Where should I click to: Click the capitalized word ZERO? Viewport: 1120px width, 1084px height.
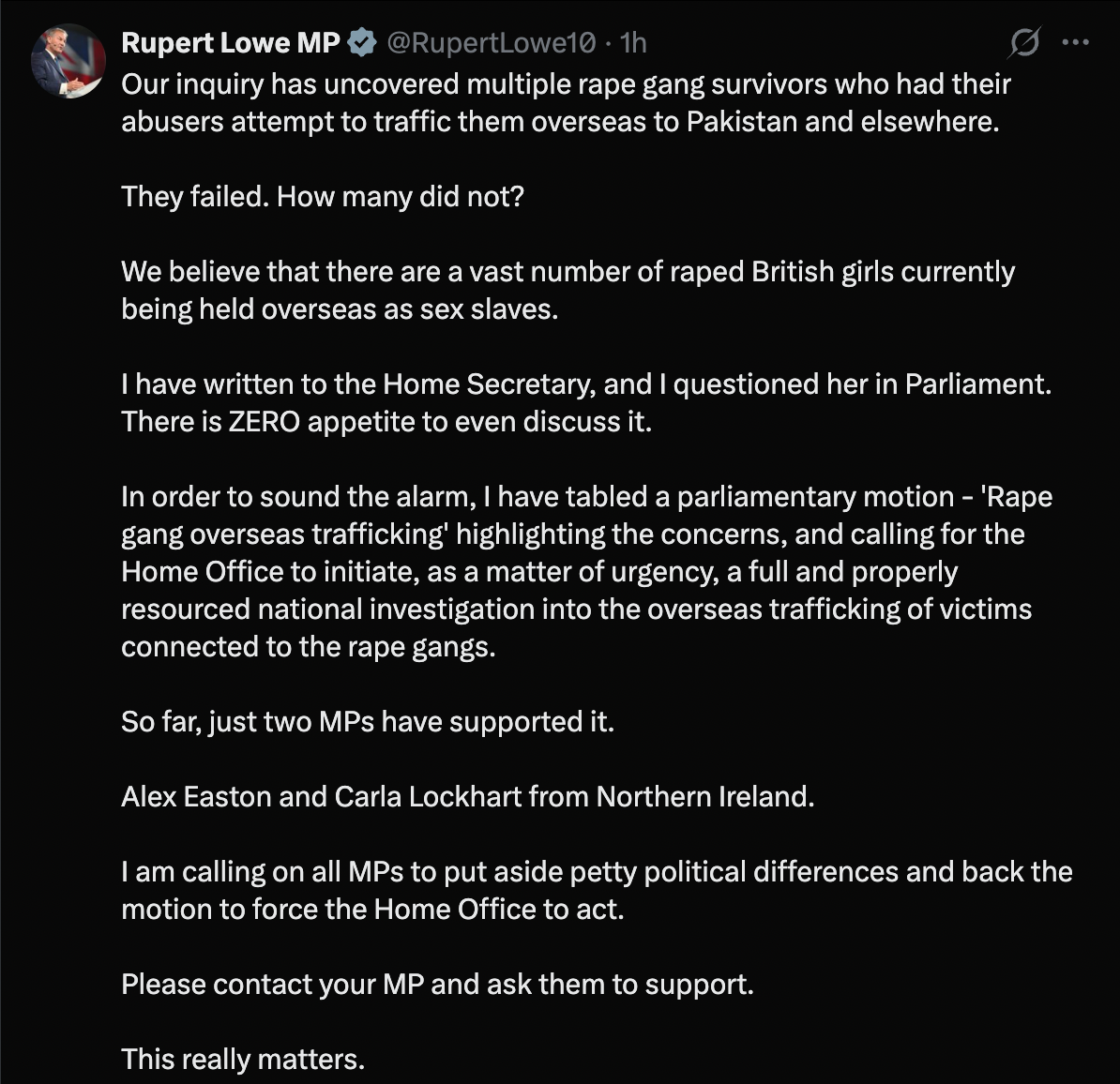click(264, 422)
